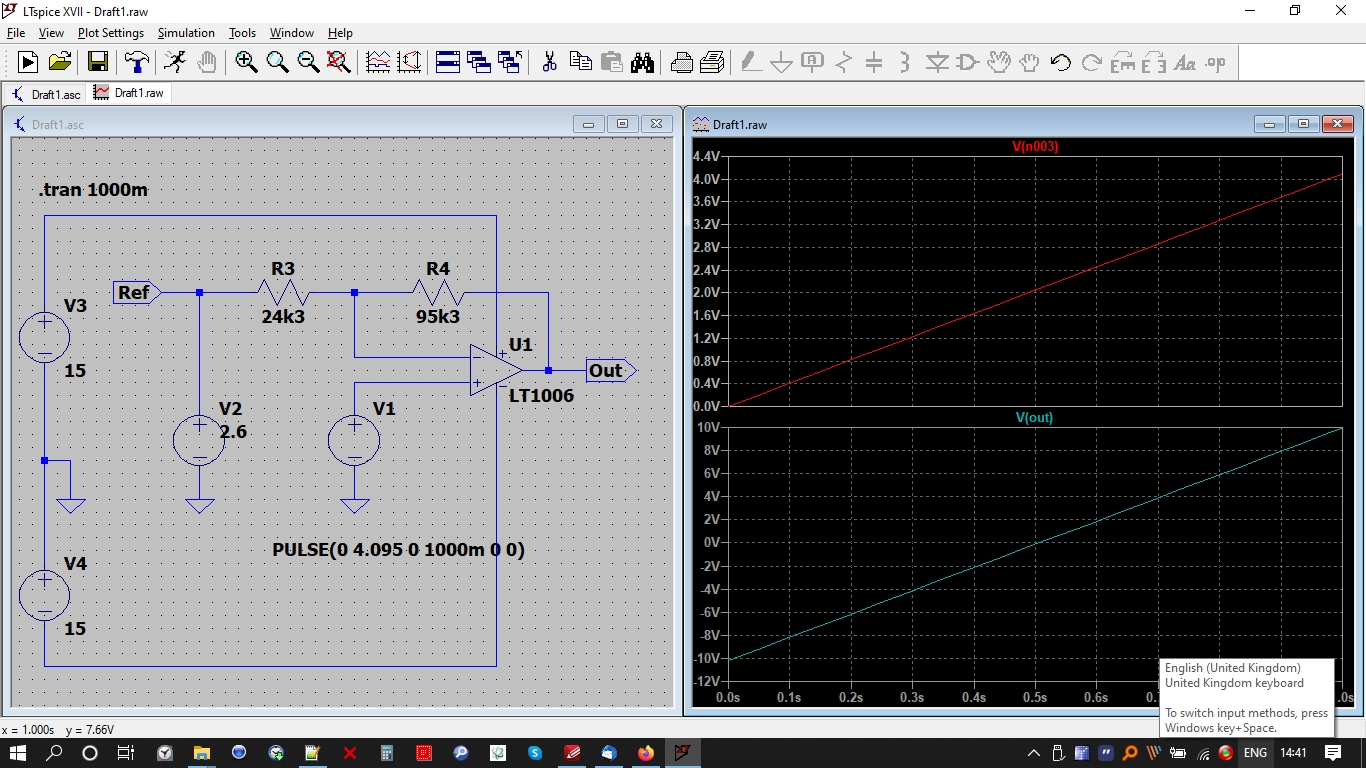The height and width of the screenshot is (768, 1366).
Task: Switch to the Draft1.raw tab
Action: coord(129,93)
